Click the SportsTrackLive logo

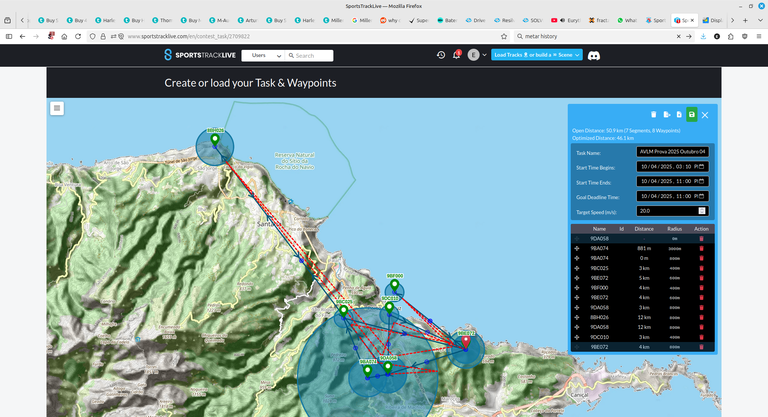[201, 55]
